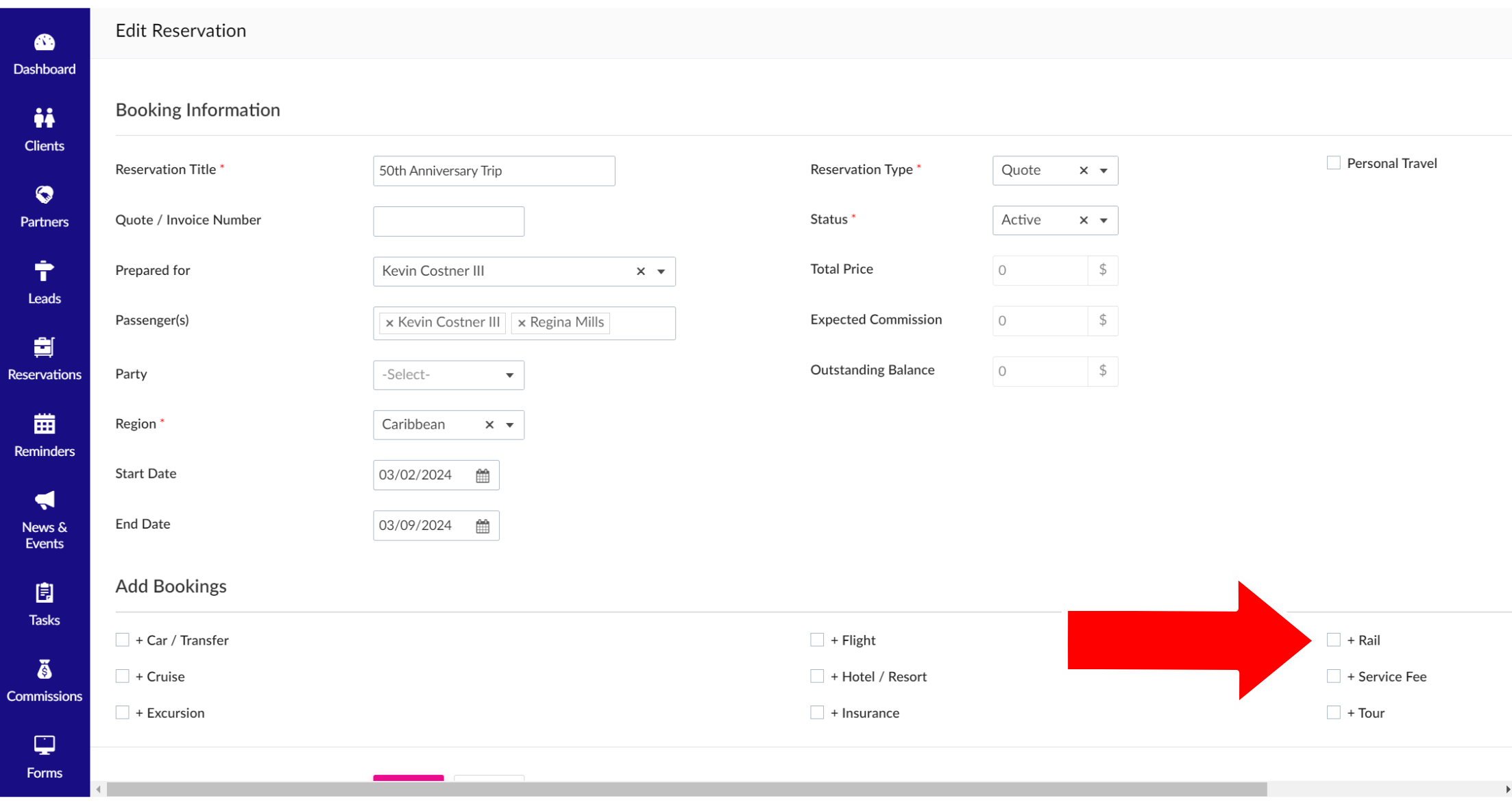This screenshot has width=1512, height=805.
Task: Expand the Party select dropdown
Action: tap(448, 375)
